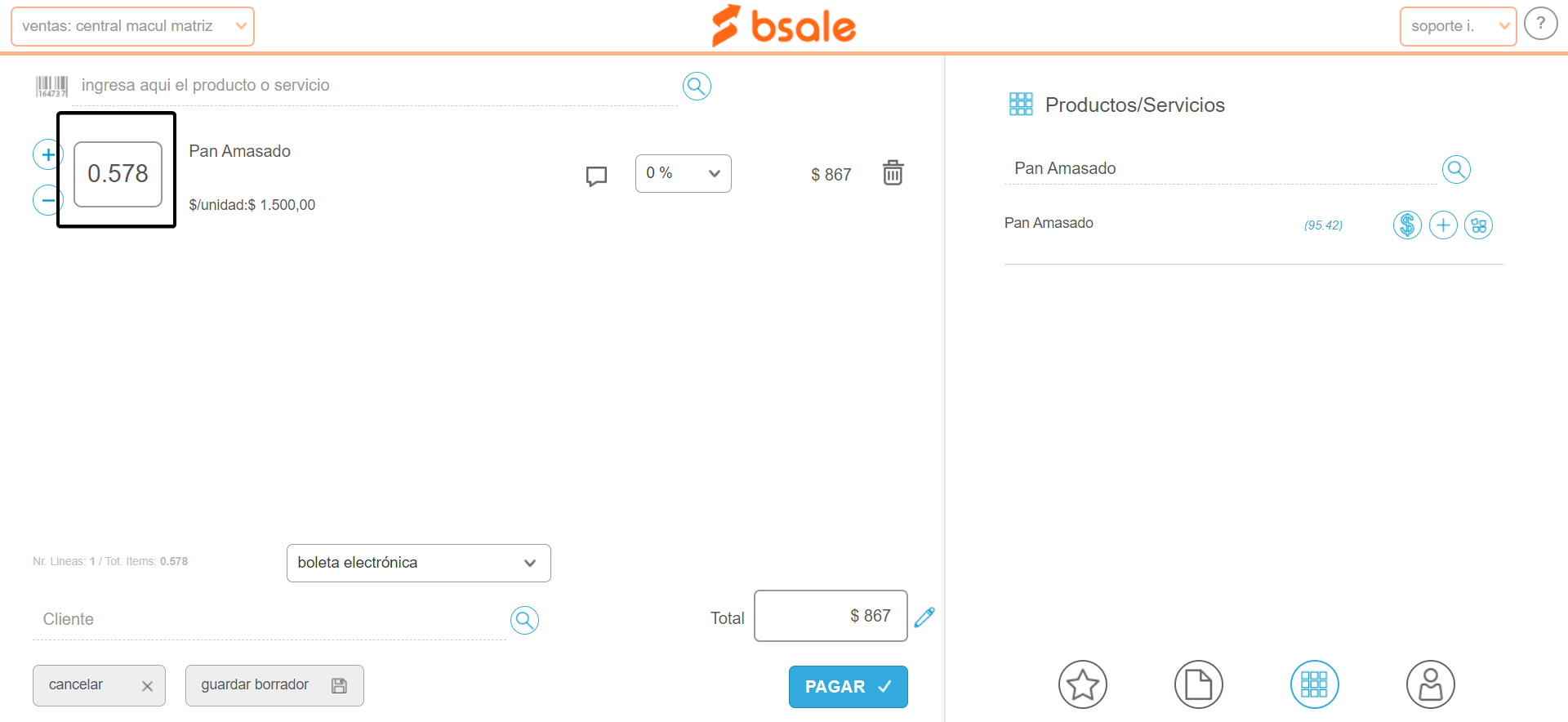Open the client person icon at bottom
Viewport: 1568px width, 722px height.
point(1431,684)
